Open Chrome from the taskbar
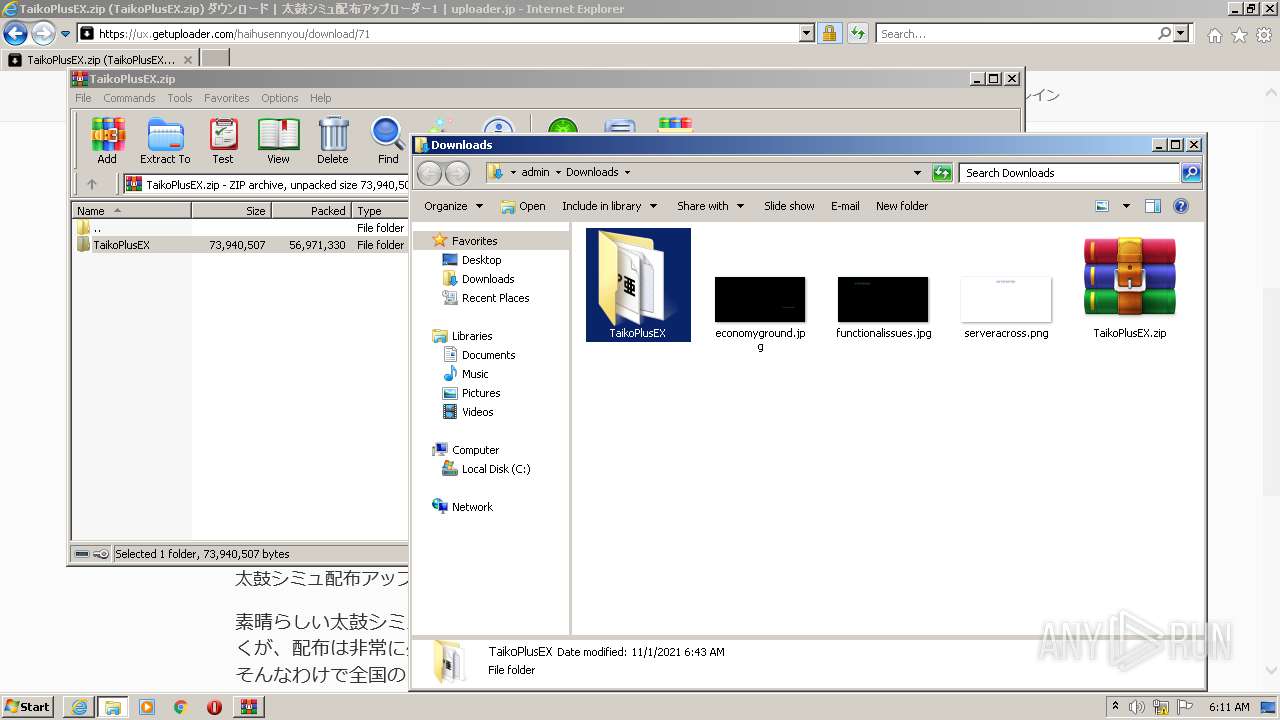 tap(180, 707)
